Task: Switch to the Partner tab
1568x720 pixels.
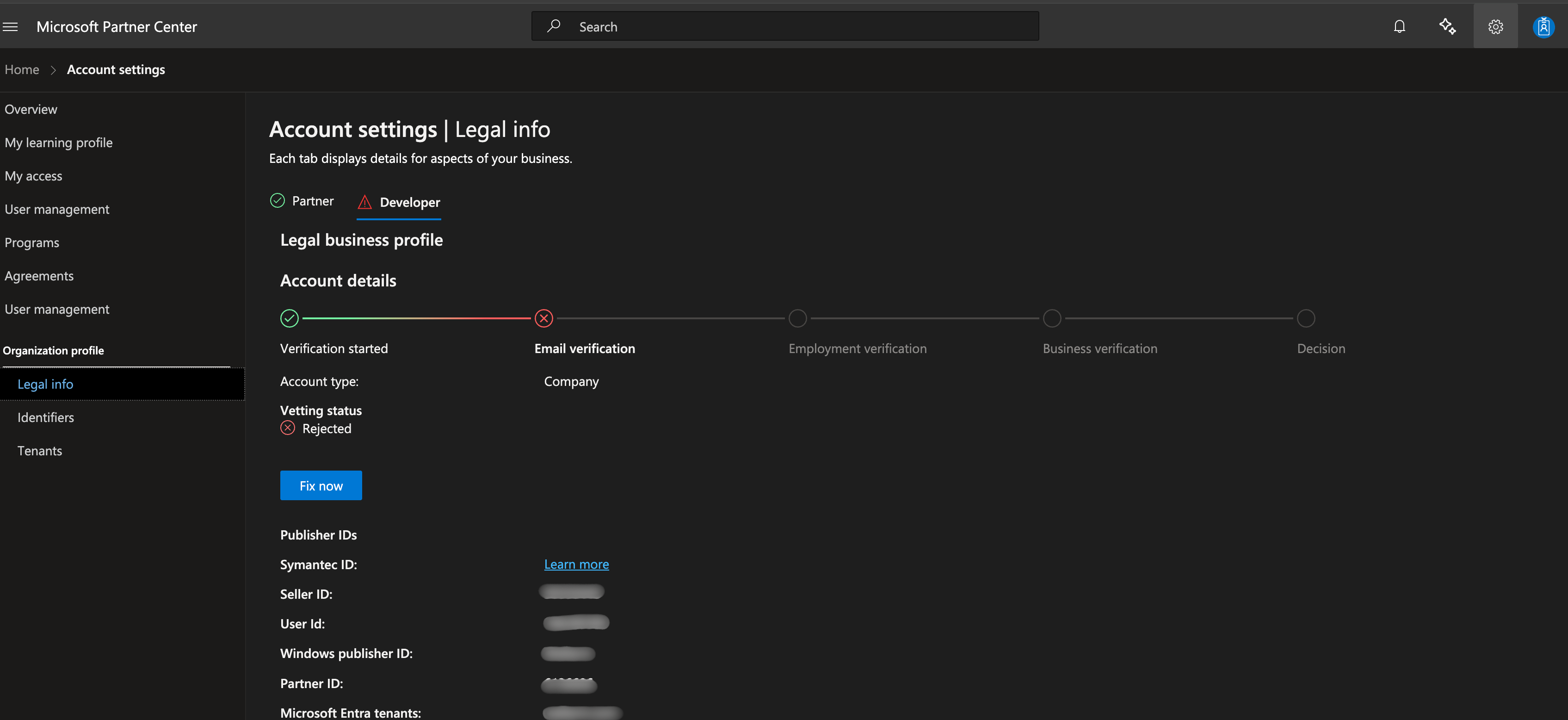Action: [302, 201]
